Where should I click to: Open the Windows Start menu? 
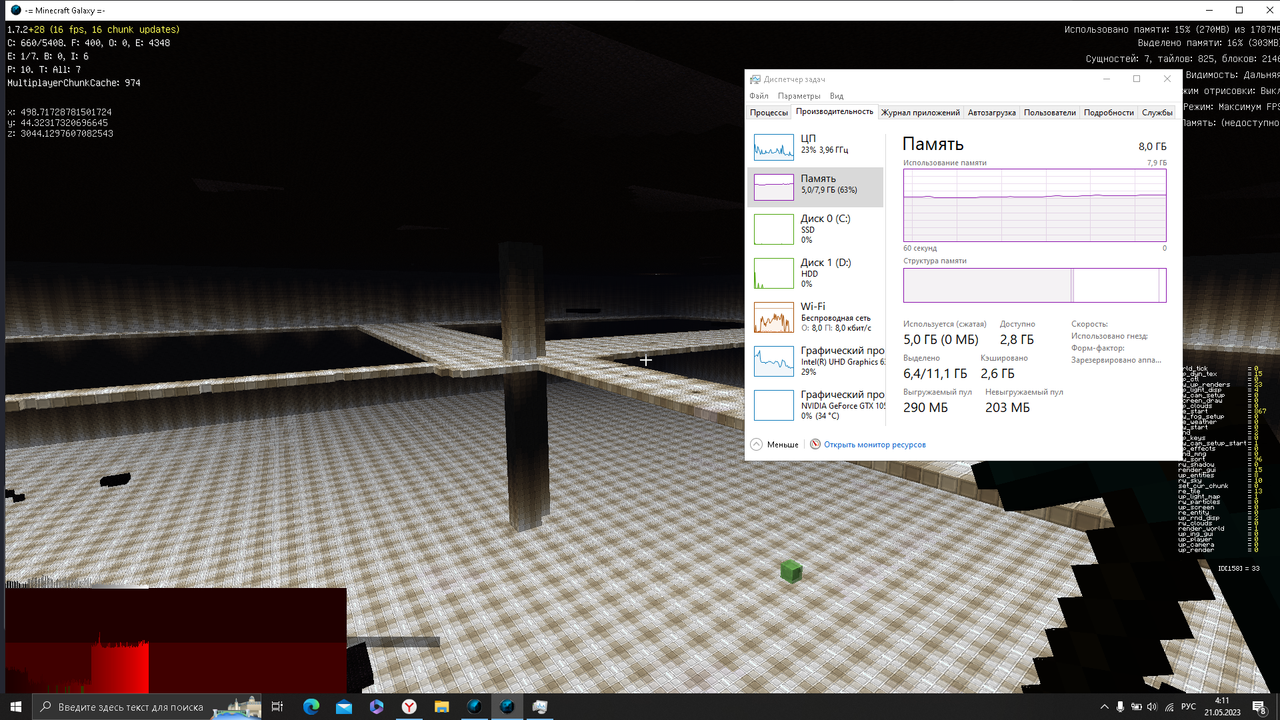(16, 707)
